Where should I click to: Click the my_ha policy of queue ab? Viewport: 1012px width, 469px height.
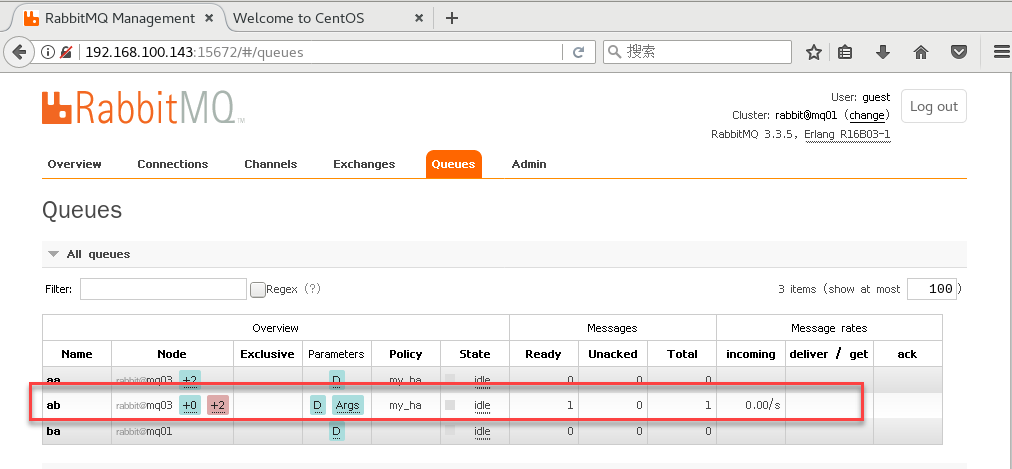coord(405,406)
